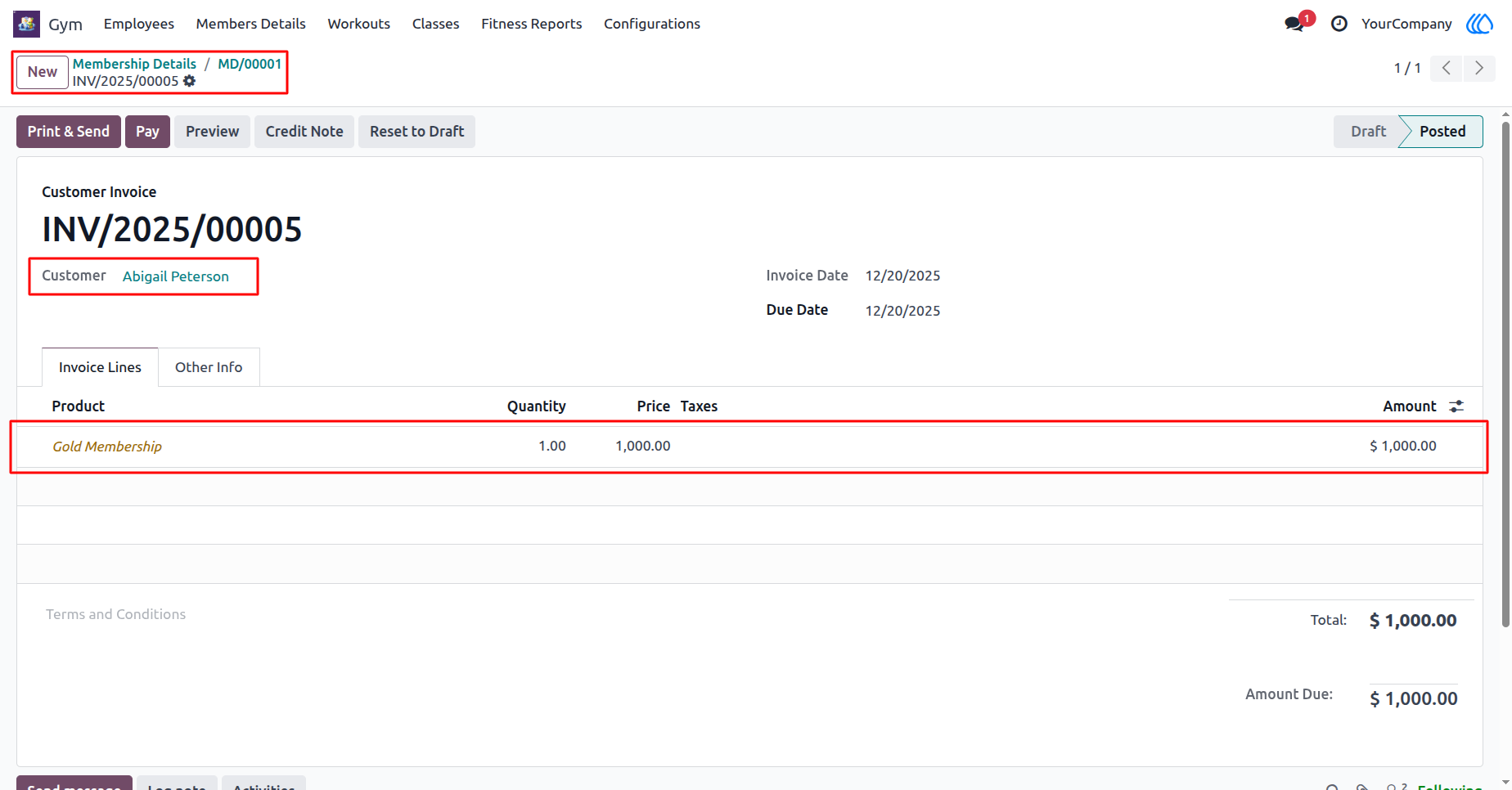Follow the Membership Details breadcrumb link

[134, 64]
